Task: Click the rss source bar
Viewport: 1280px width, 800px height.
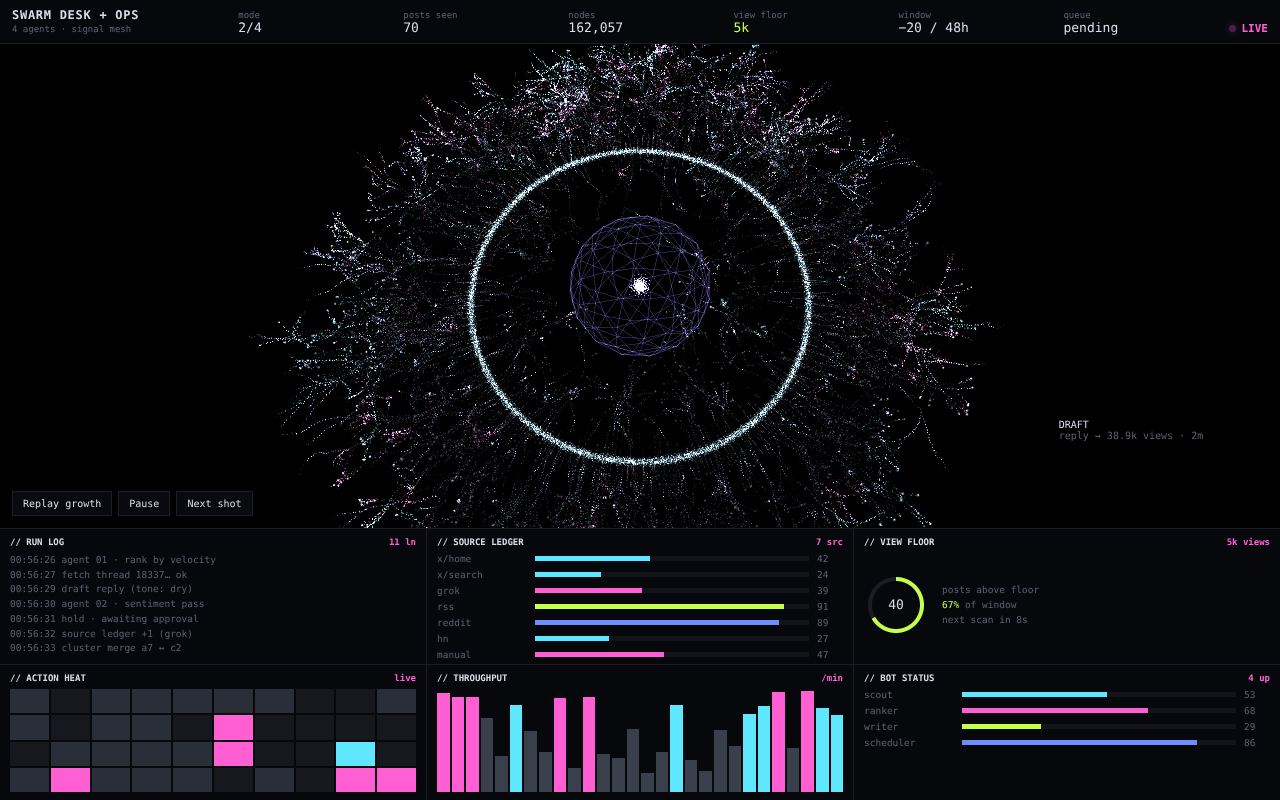Action: pos(672,607)
